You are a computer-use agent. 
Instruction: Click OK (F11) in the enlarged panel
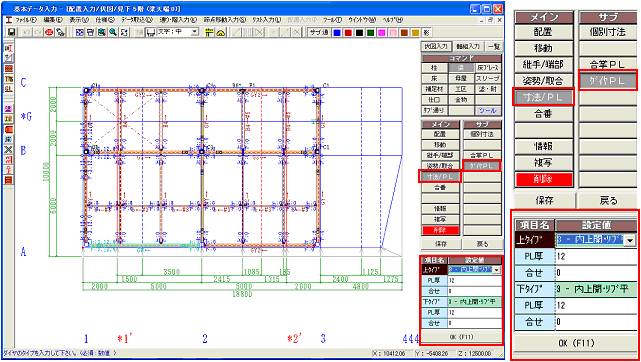pyautogui.click(x=576, y=343)
